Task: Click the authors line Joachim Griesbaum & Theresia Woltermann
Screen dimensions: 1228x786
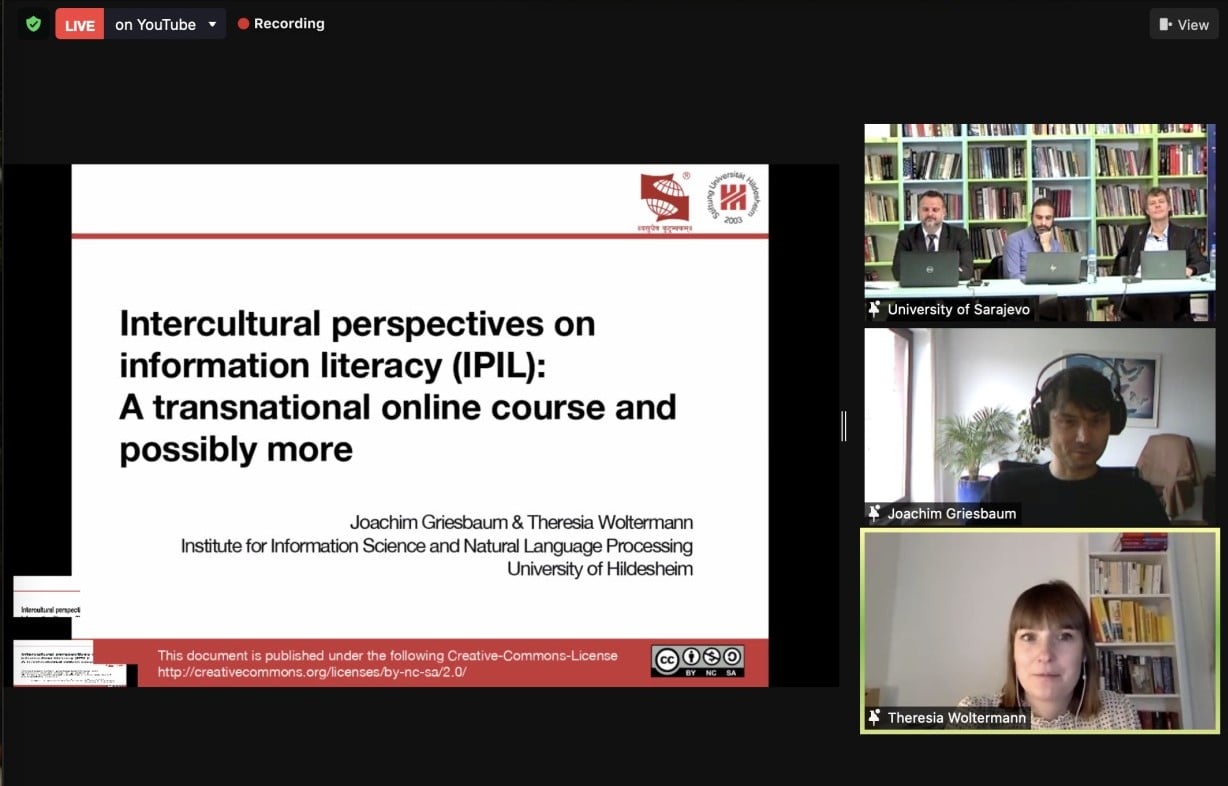Action: point(521,523)
